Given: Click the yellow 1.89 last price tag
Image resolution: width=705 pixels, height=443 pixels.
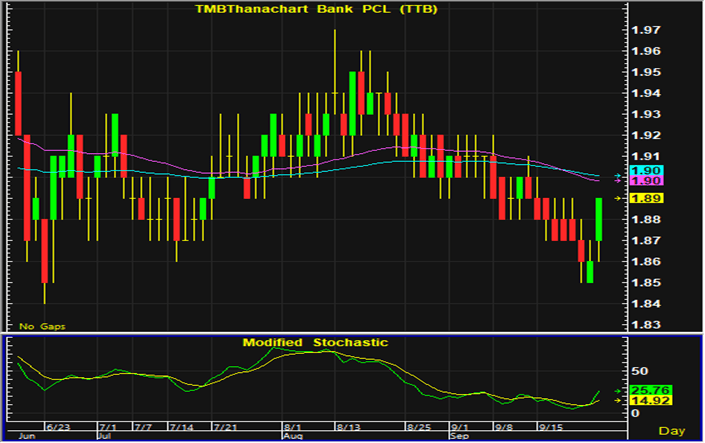Looking at the screenshot, I should pyautogui.click(x=641, y=199).
